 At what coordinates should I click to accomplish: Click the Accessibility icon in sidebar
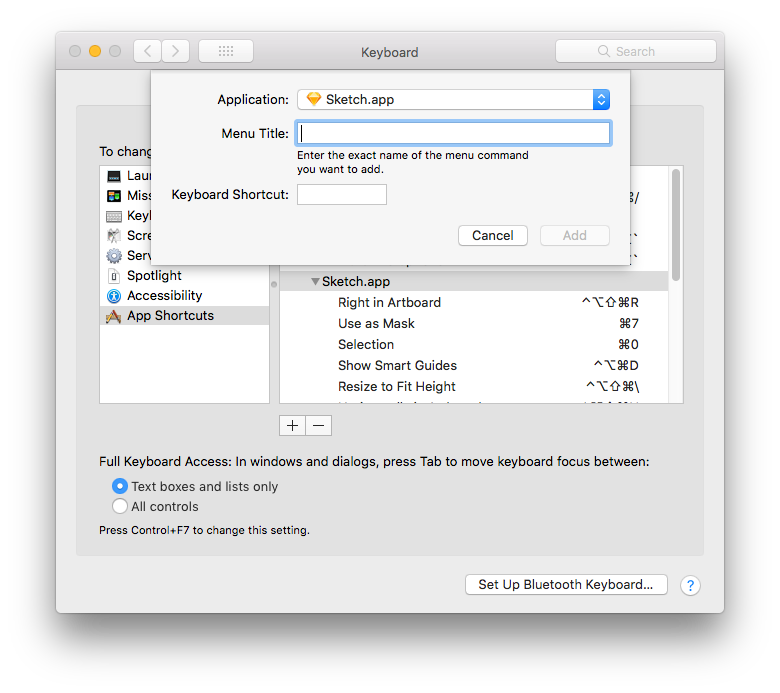(114, 296)
